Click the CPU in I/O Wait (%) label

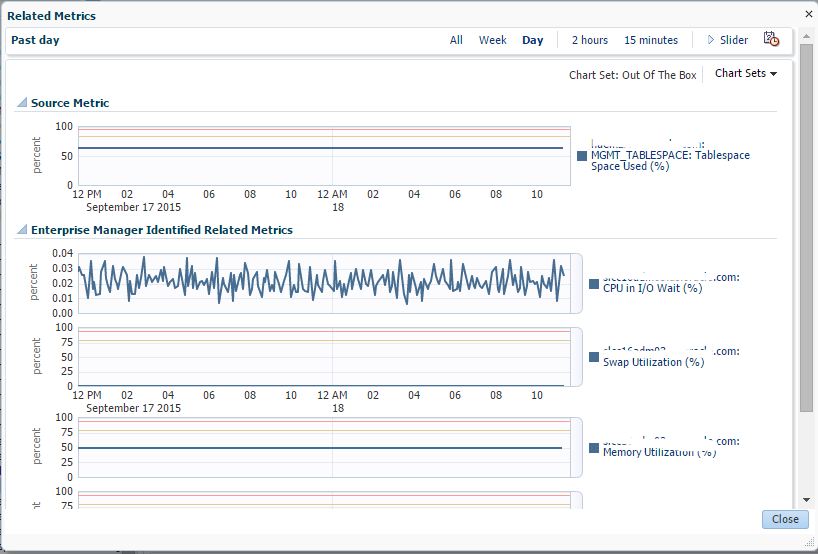pos(652,288)
